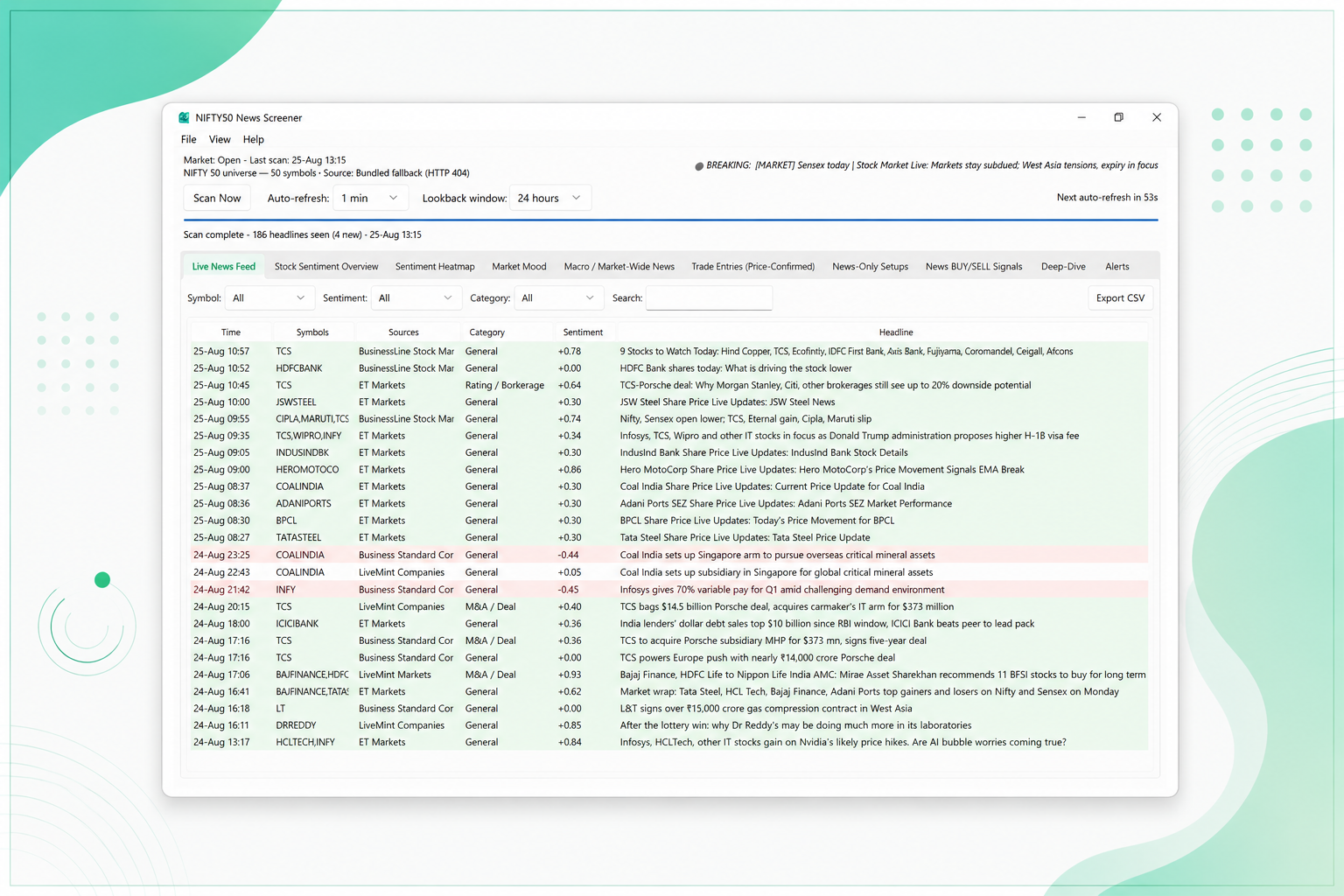Click the +0.93 sentiment value

point(570,675)
